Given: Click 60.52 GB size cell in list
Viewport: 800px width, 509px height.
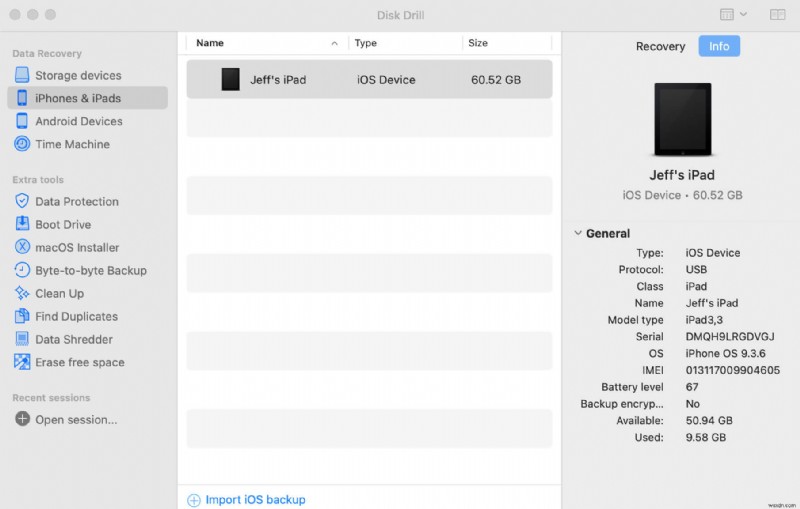Looking at the screenshot, I should click(x=495, y=80).
